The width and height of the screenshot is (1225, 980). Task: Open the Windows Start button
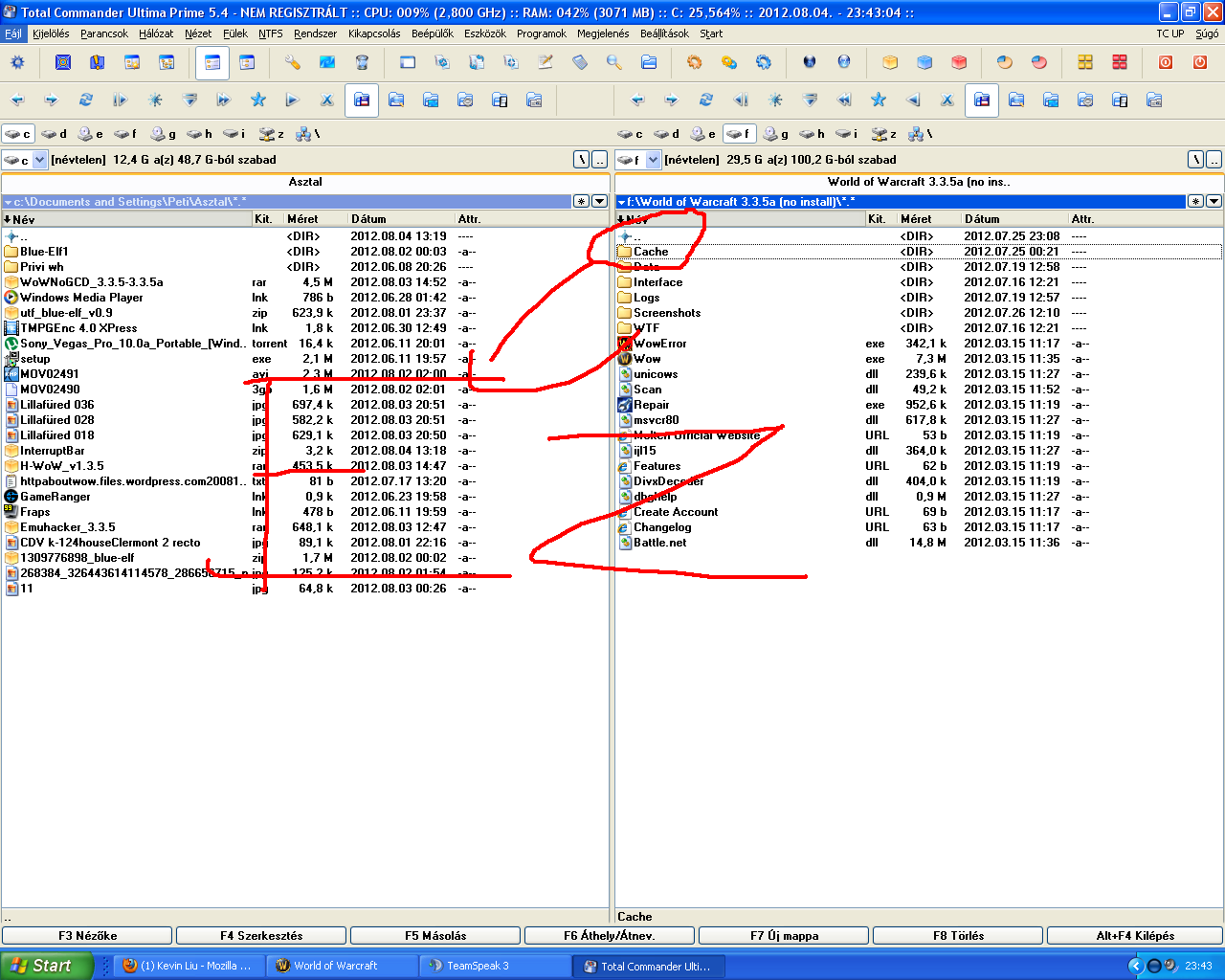[46, 966]
